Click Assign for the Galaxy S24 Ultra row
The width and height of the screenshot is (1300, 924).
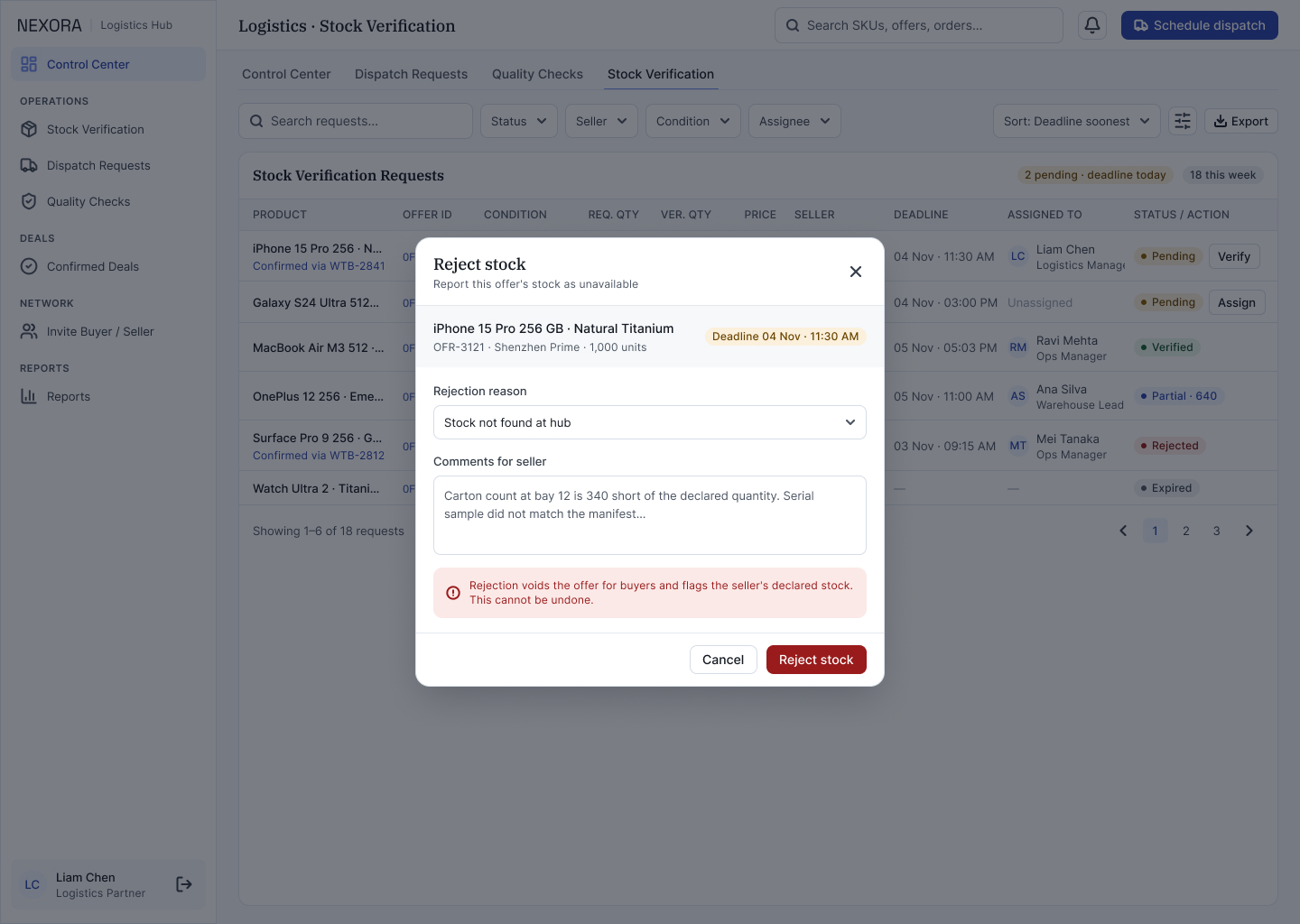[1237, 302]
